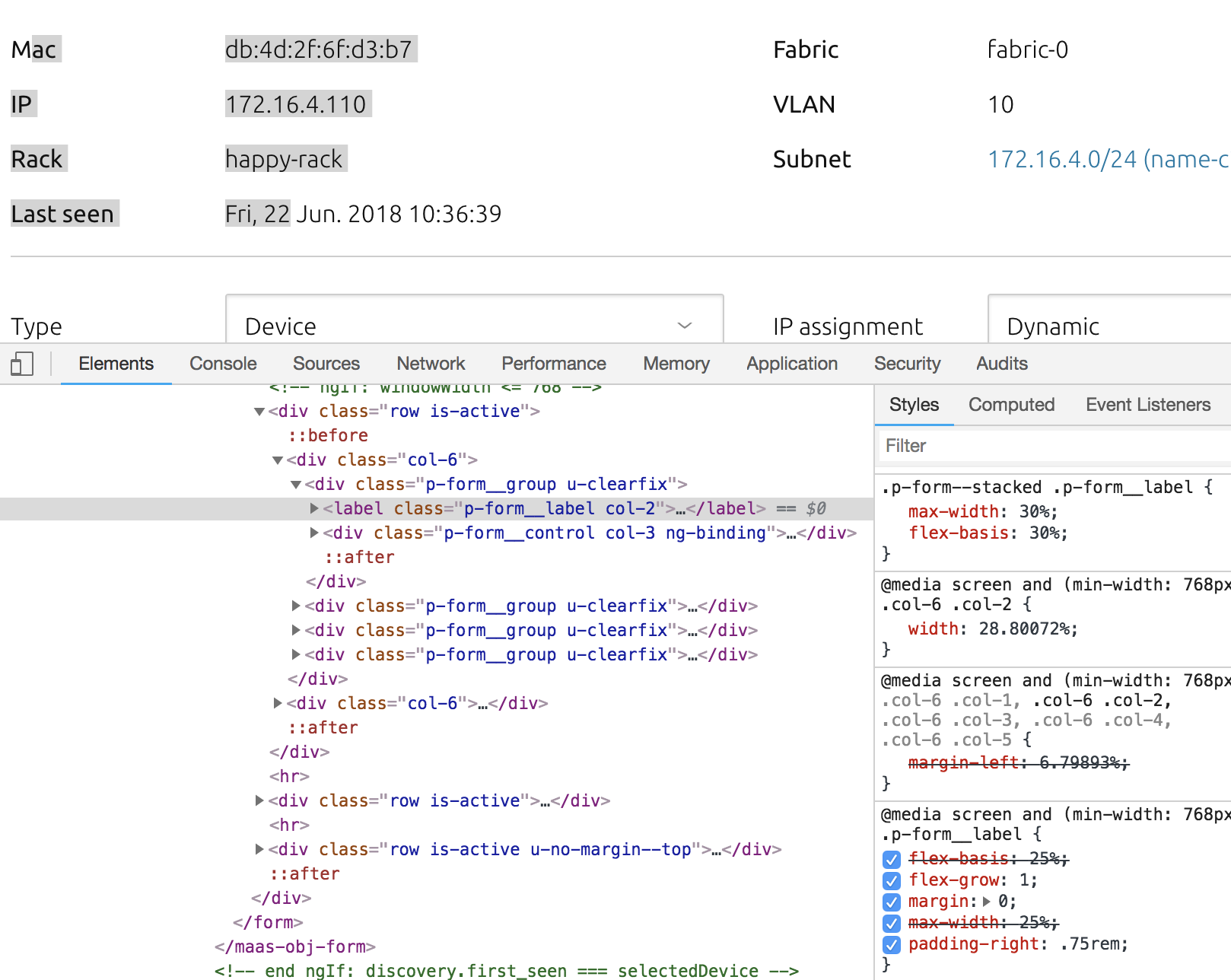Open the Console tab
The image size is (1231, 980).
(223, 364)
